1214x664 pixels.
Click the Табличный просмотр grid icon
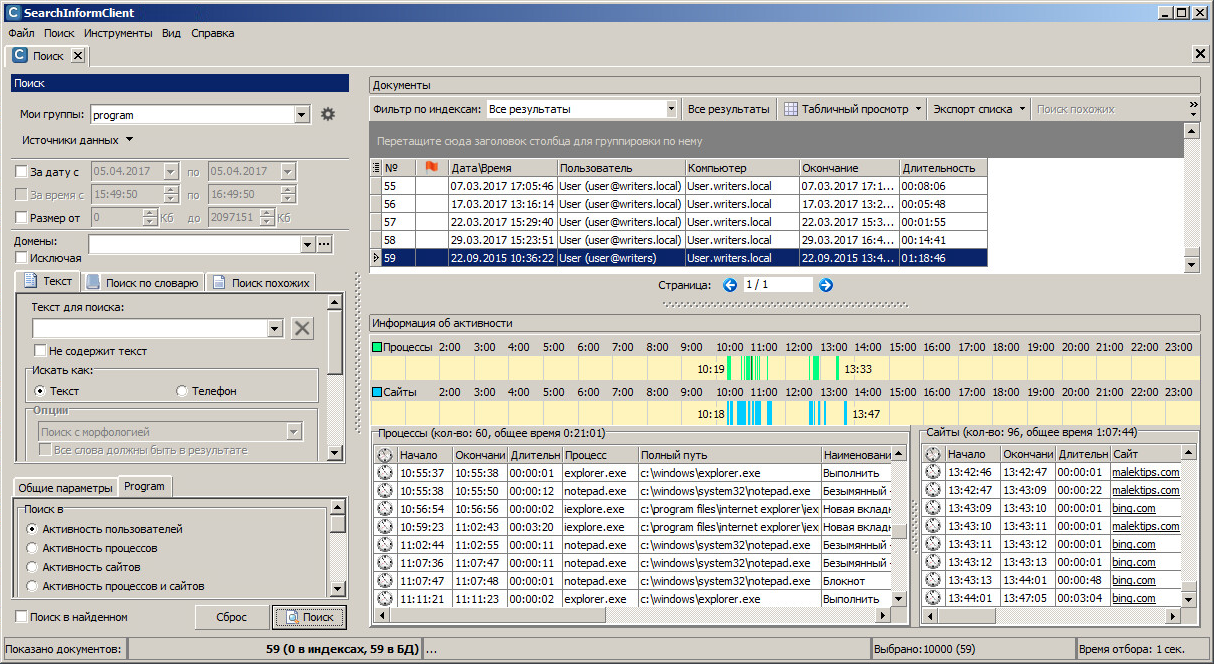coord(790,109)
